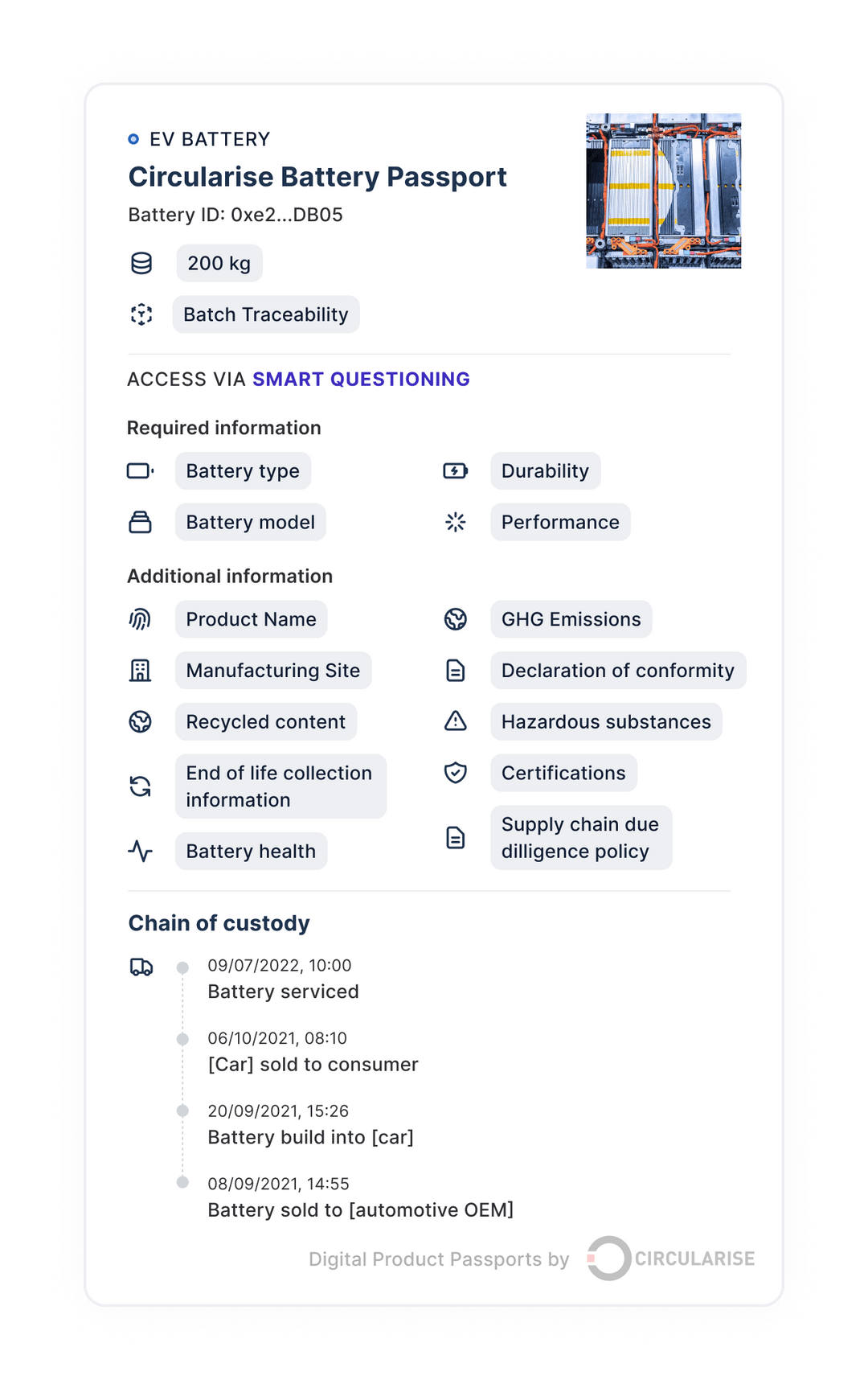The height and width of the screenshot is (1392, 868).
Task: Select the truck icon beside the chain of custody
Action: pyautogui.click(x=141, y=967)
